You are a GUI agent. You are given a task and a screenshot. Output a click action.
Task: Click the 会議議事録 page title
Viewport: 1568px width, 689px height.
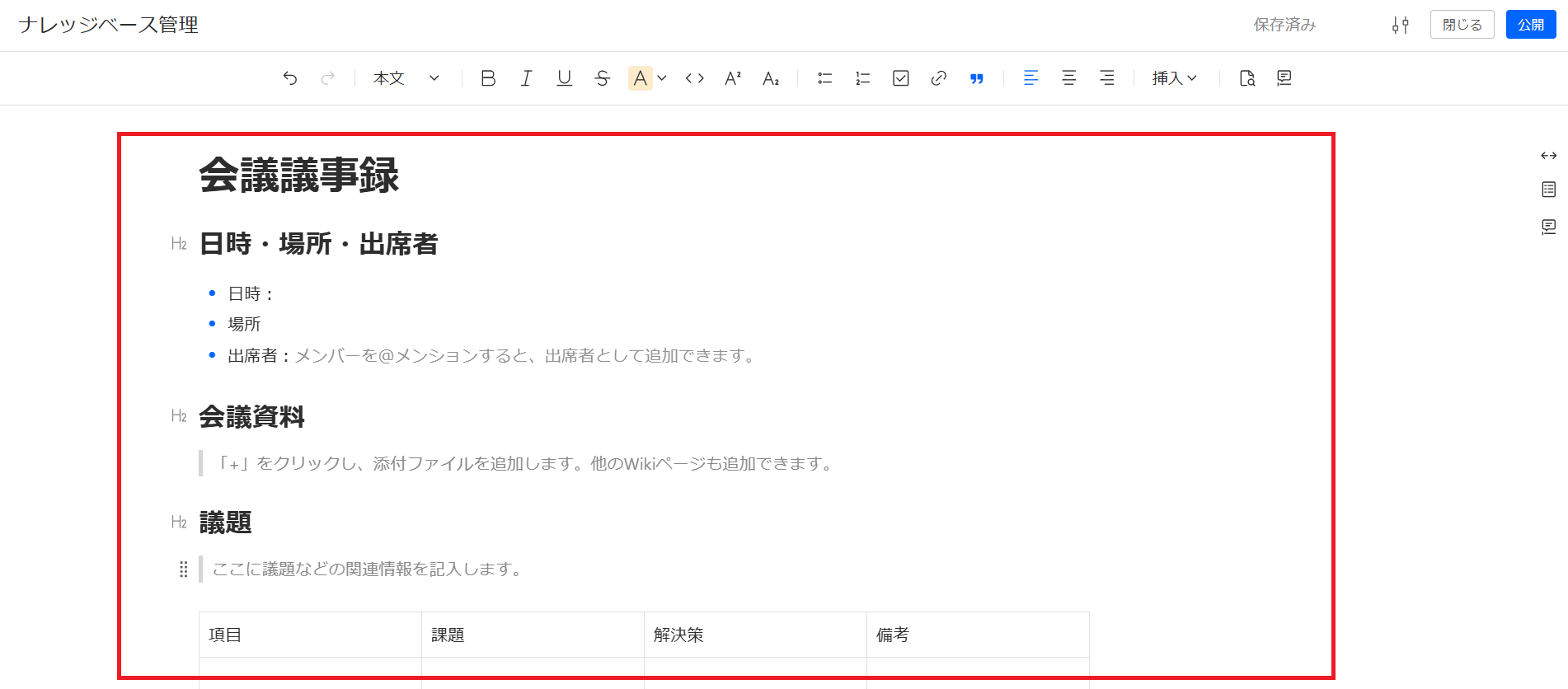[299, 176]
